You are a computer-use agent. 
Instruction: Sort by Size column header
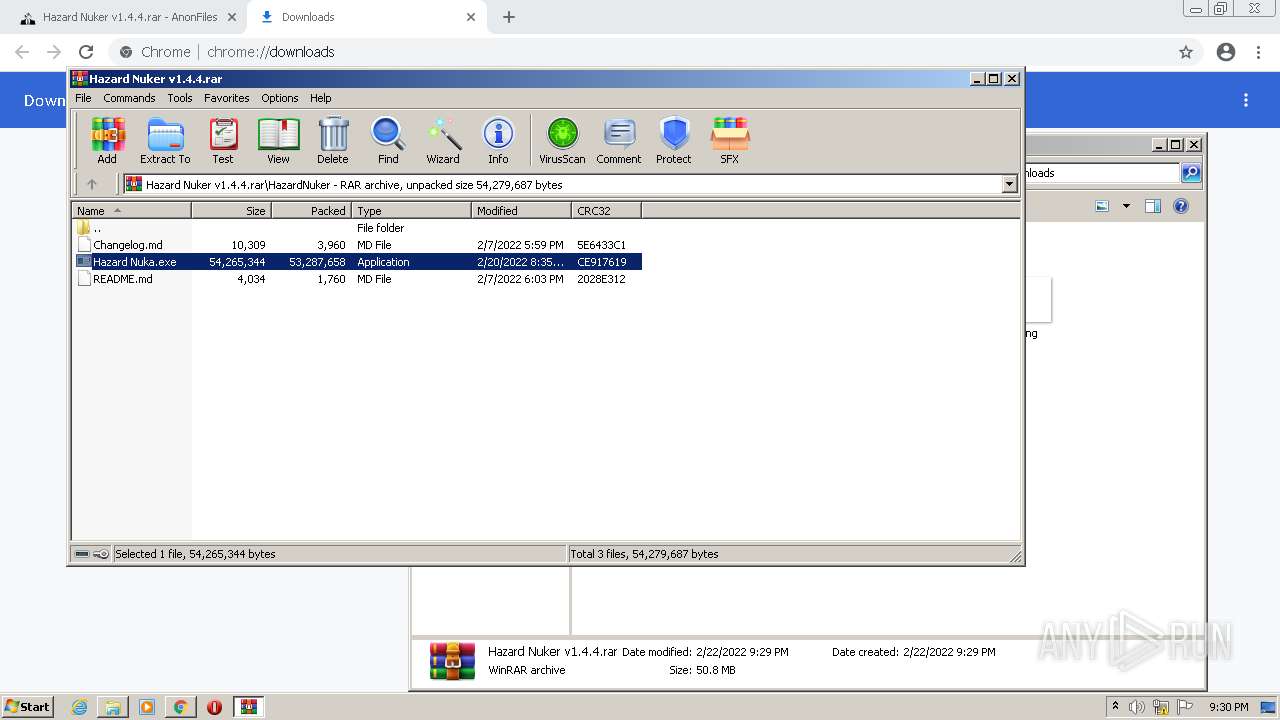point(231,211)
